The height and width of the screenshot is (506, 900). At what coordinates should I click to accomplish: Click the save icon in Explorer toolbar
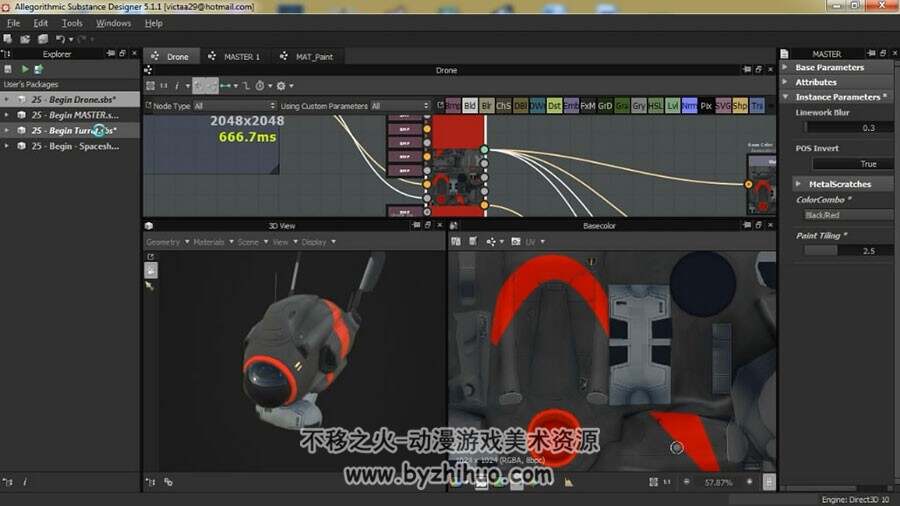click(8, 69)
